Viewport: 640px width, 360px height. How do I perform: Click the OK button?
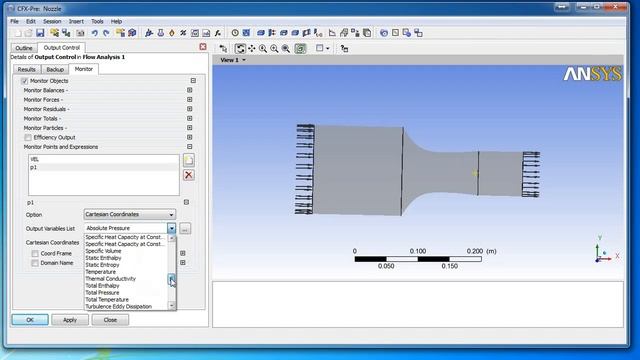point(30,320)
